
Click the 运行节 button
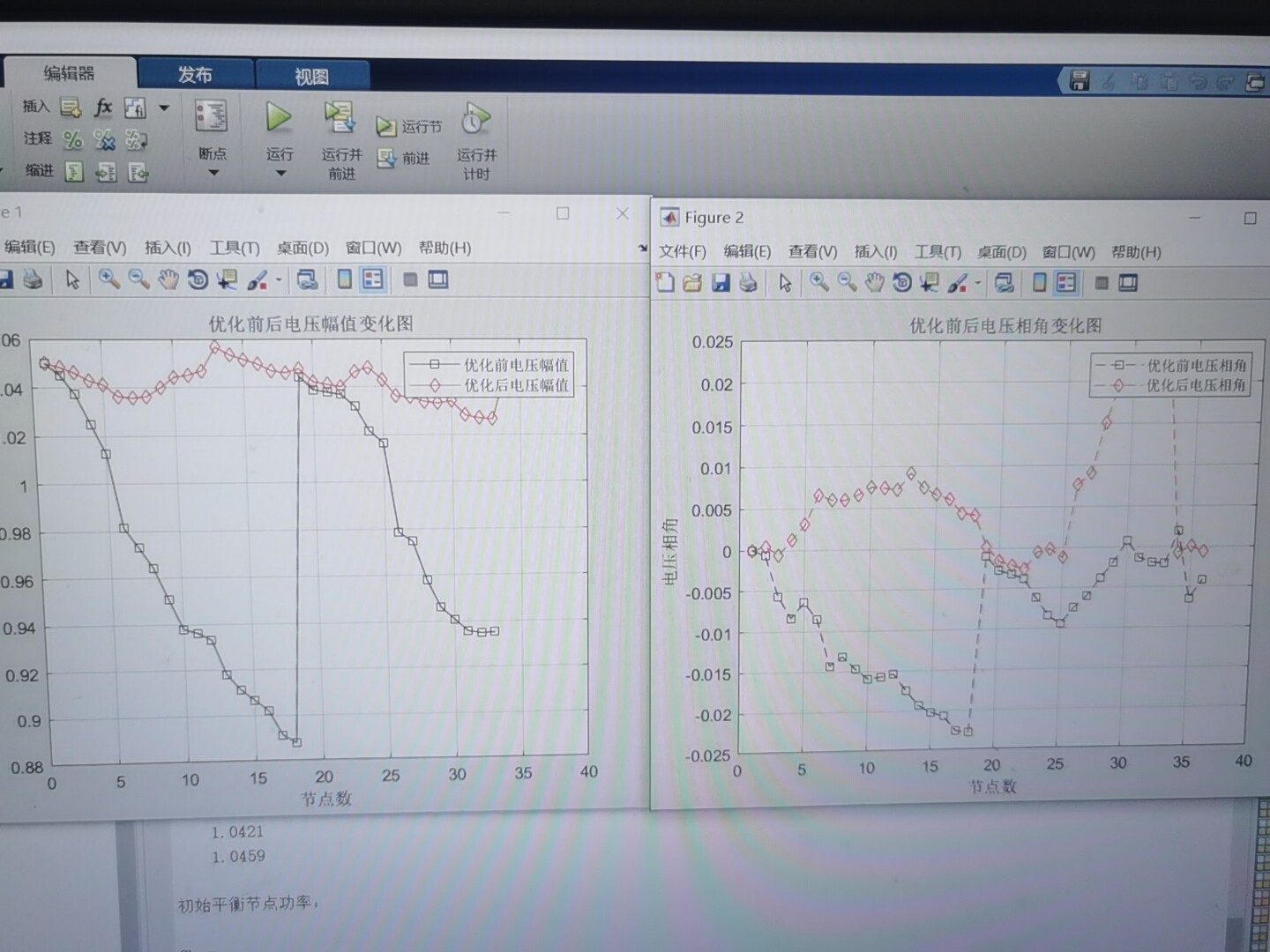[409, 127]
